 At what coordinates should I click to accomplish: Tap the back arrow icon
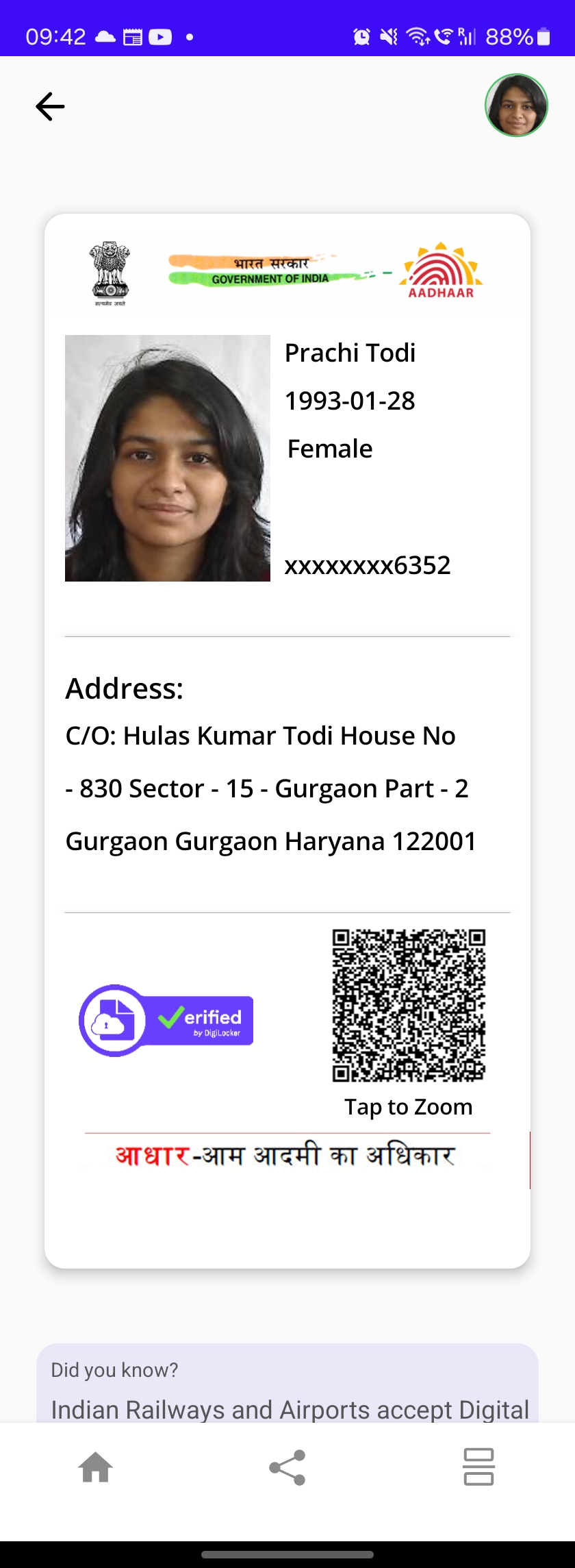50,107
